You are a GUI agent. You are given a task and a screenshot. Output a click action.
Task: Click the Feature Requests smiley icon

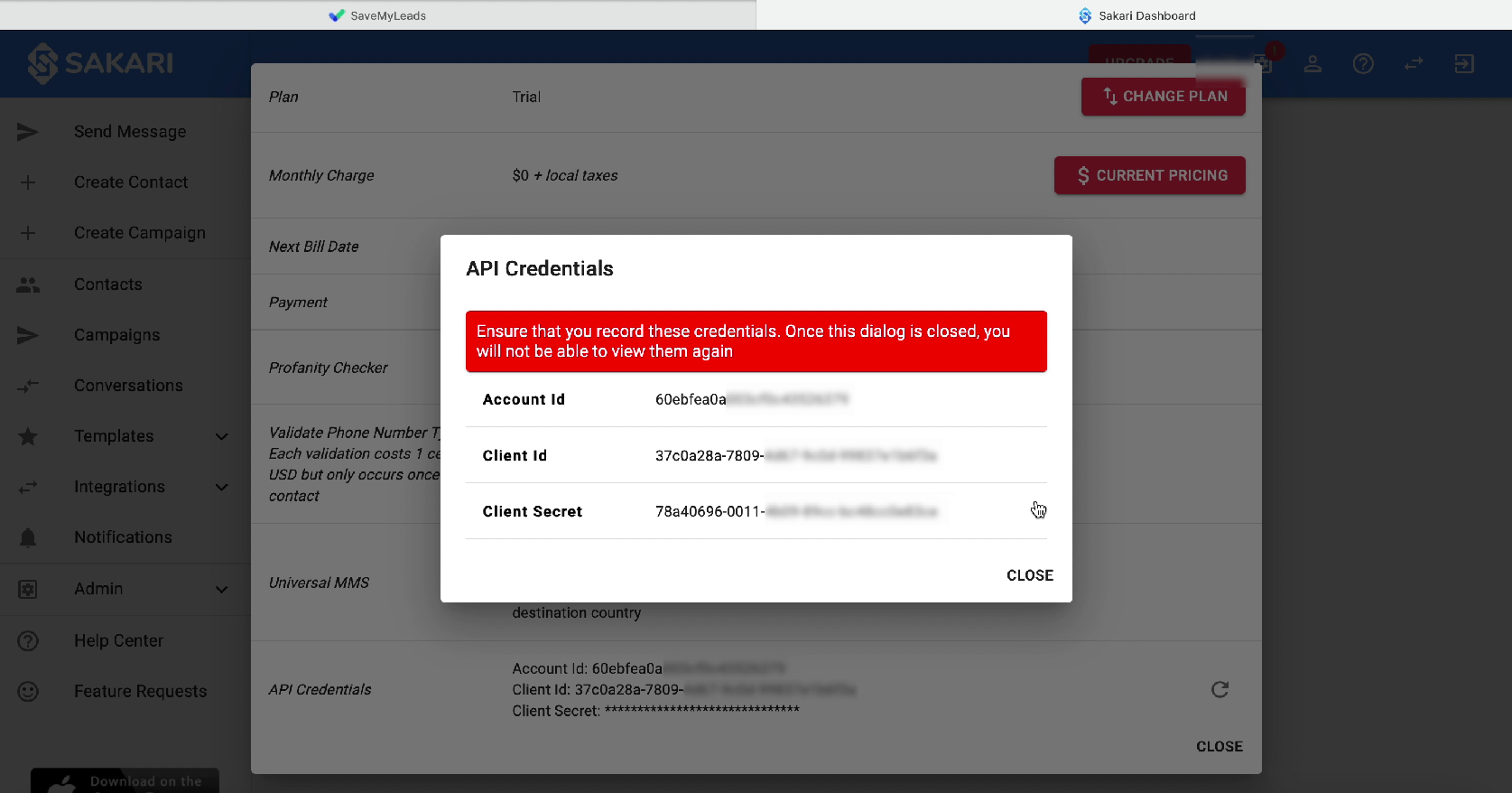click(28, 691)
